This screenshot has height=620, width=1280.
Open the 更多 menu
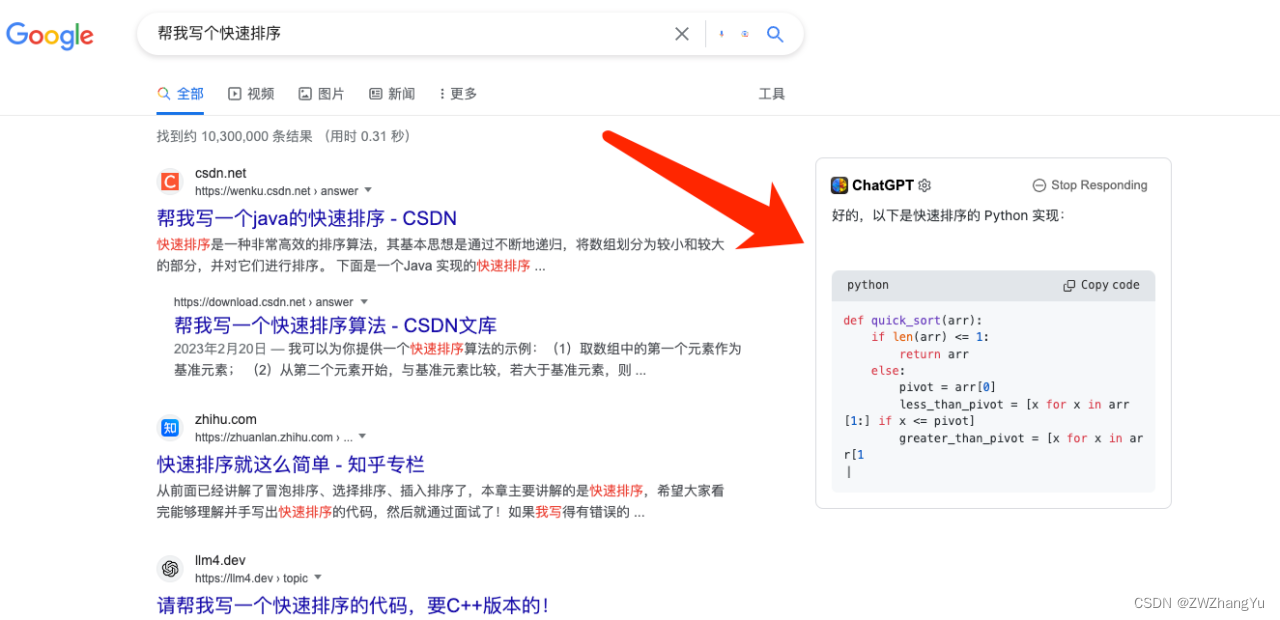458,94
